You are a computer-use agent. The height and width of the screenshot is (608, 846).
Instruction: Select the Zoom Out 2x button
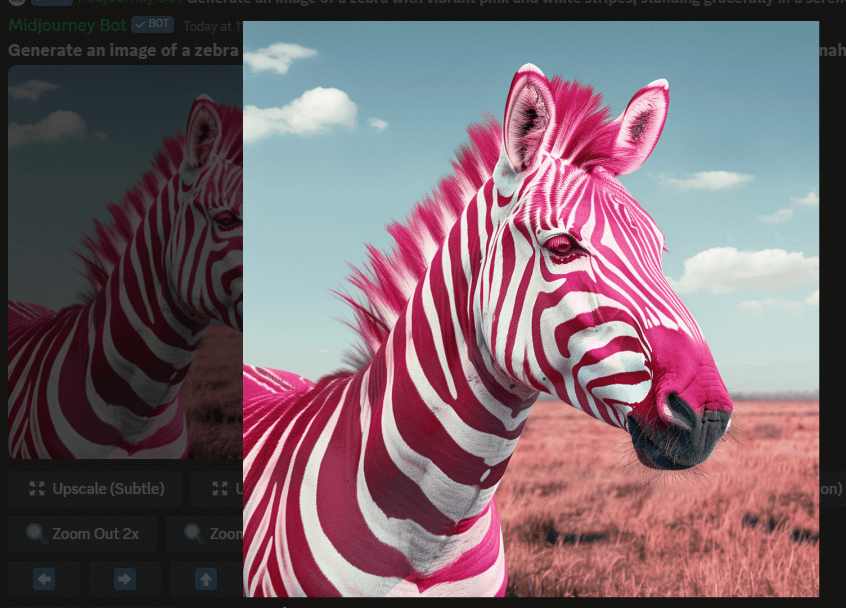[x=82, y=534]
